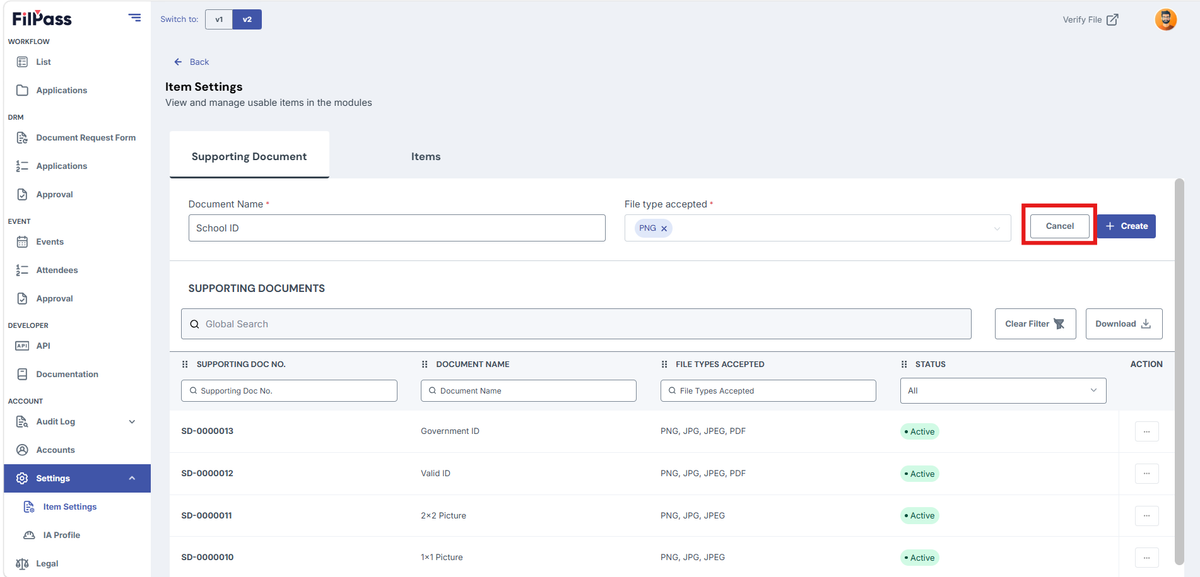Click the Cancel button
The image size is (1200, 577).
point(1060,226)
